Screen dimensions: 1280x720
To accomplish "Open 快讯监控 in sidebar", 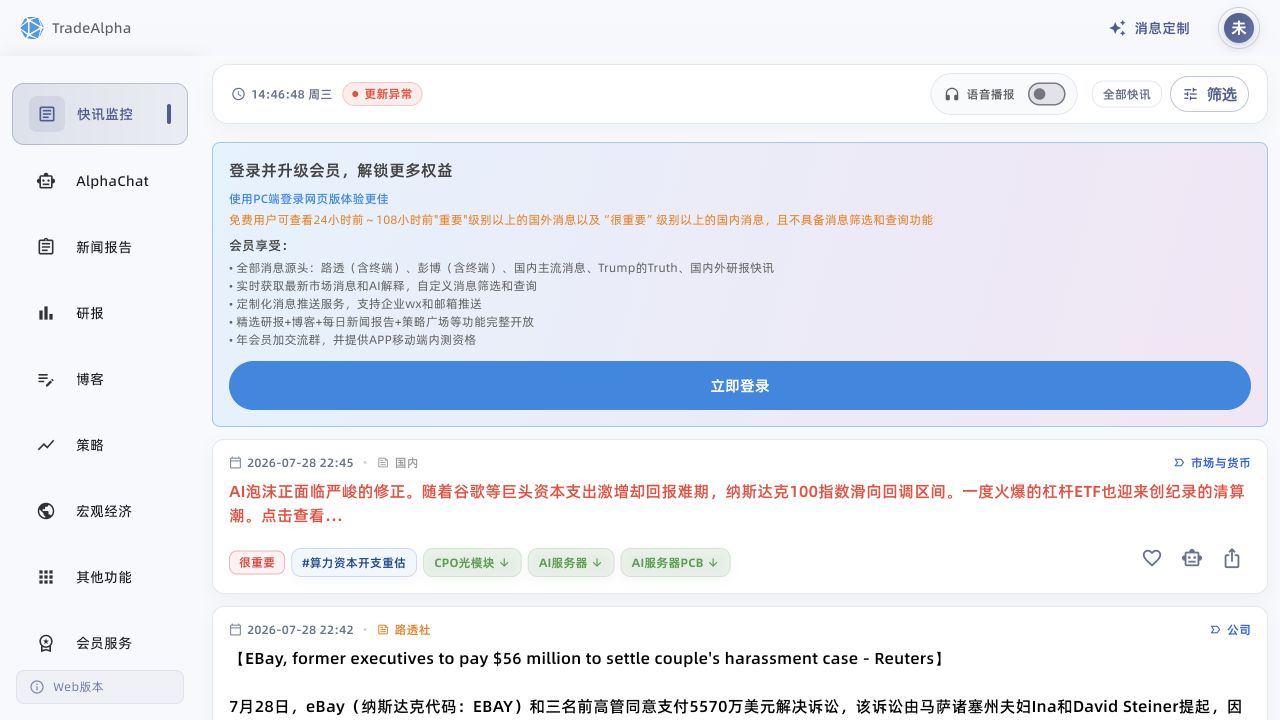I will click(x=100, y=114).
